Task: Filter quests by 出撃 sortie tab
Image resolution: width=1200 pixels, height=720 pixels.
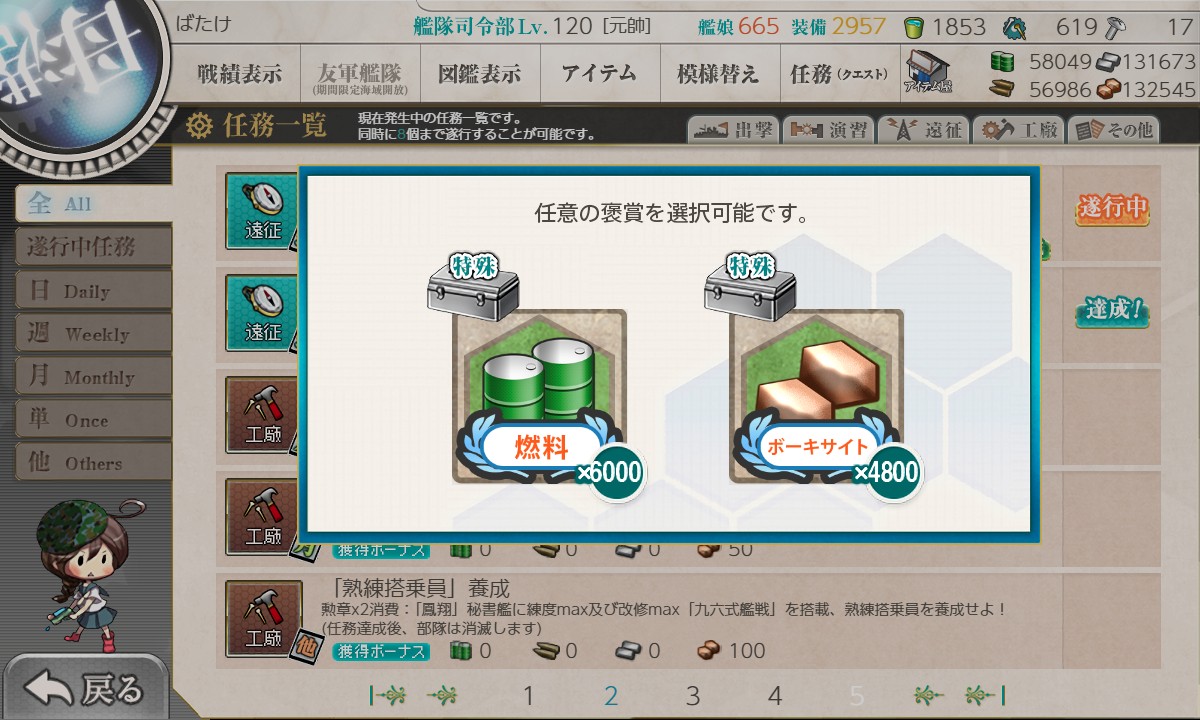Action: (731, 130)
